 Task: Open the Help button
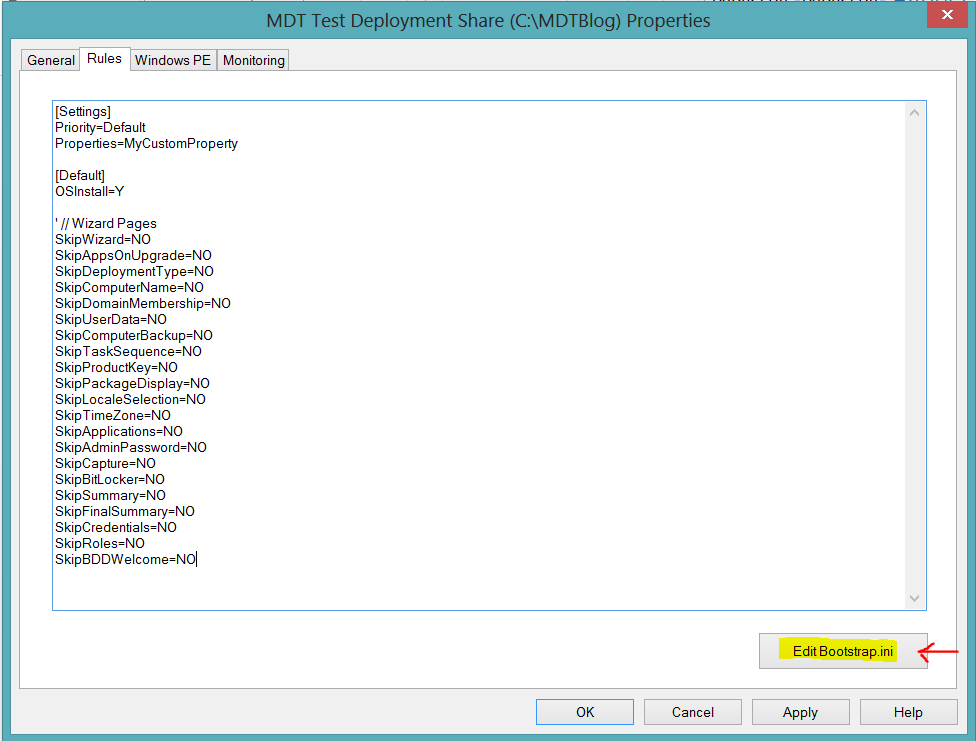(x=908, y=712)
